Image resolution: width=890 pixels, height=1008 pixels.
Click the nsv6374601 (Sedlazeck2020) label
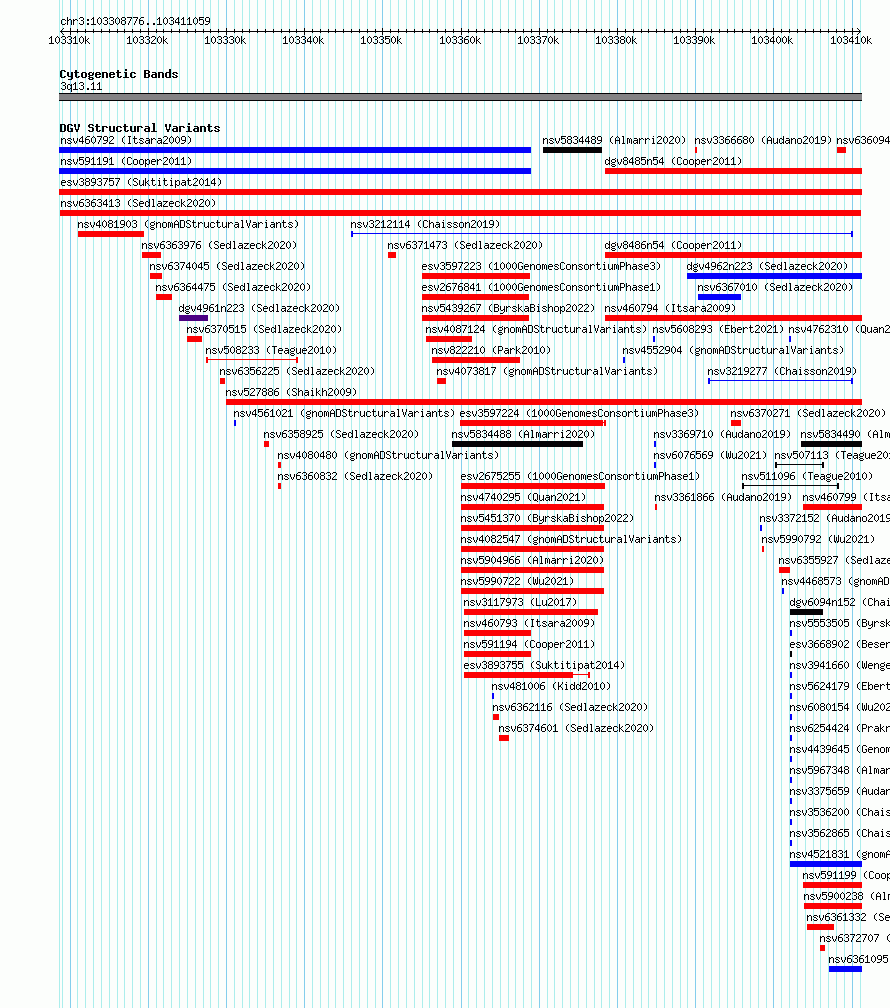(x=576, y=728)
